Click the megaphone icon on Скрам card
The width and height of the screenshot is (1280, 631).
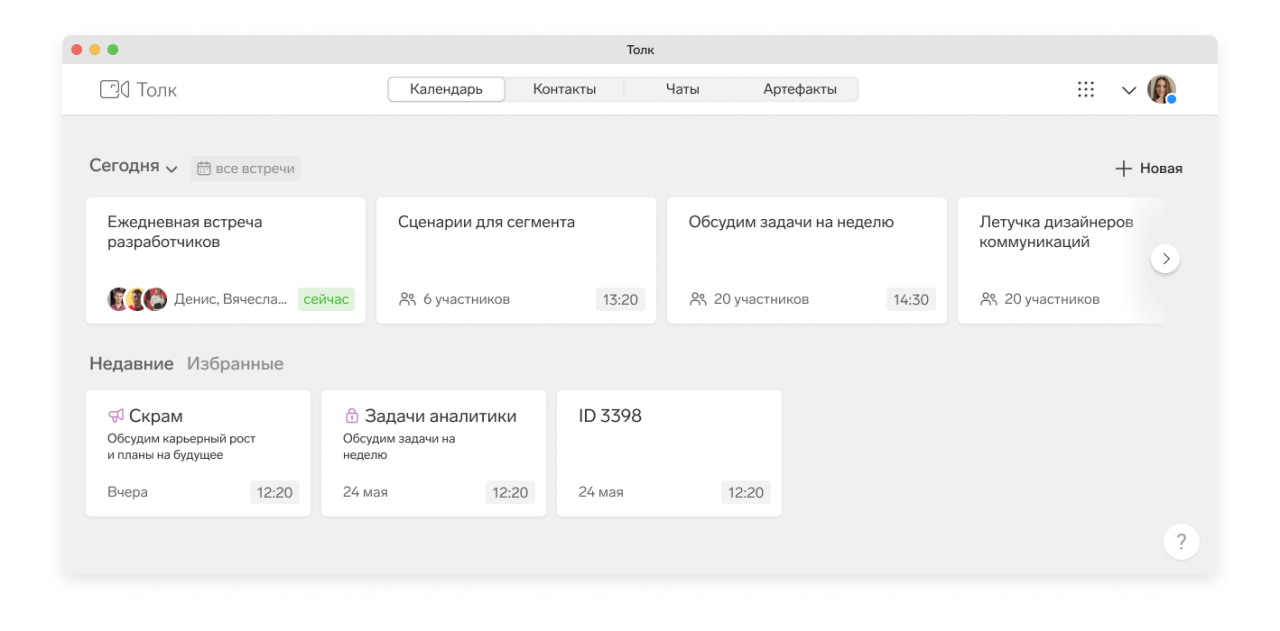tap(116, 416)
